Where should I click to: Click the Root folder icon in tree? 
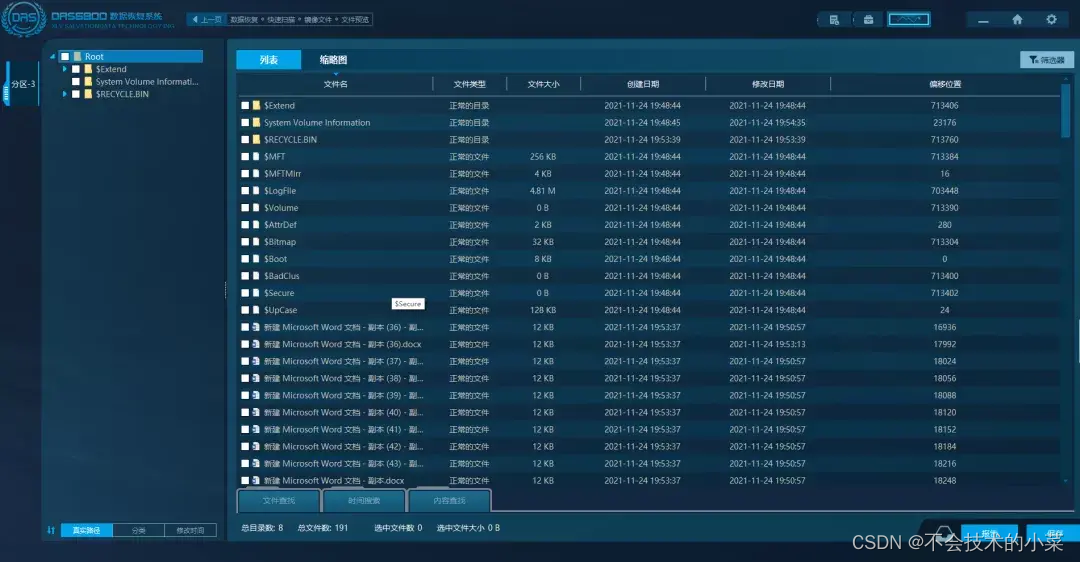77,56
